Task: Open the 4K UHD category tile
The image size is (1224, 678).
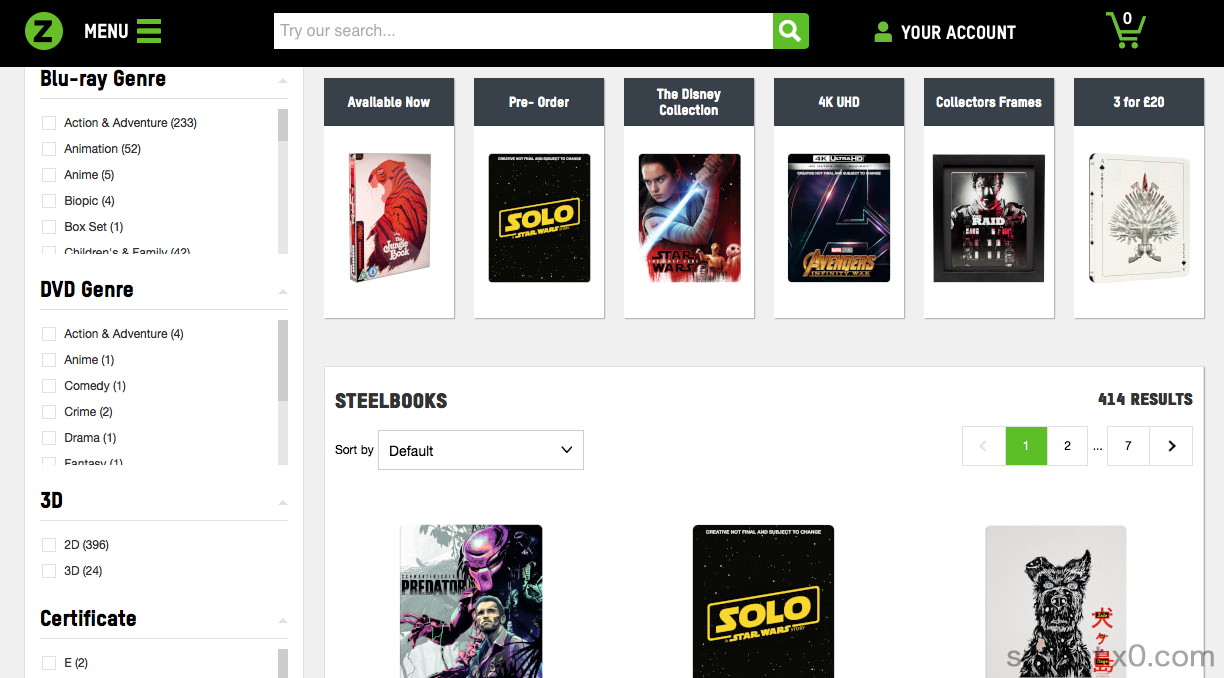Action: coord(839,198)
